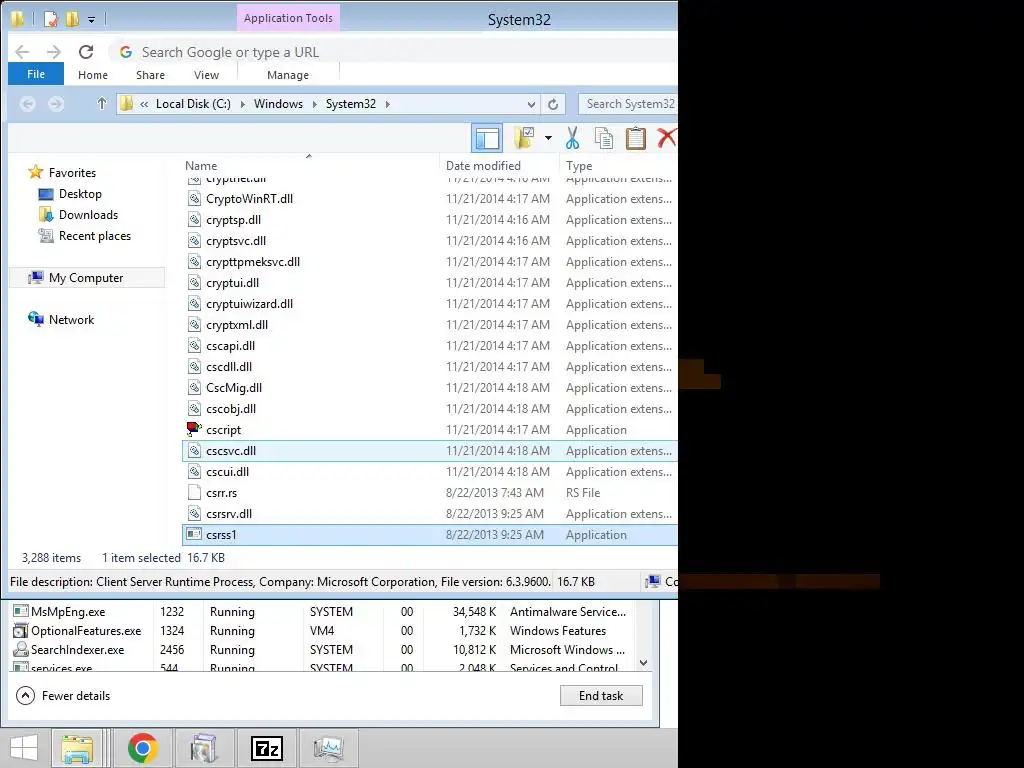The height and width of the screenshot is (768, 1024).
Task: Select the cryptsvc.dll file
Action: pos(430,240)
